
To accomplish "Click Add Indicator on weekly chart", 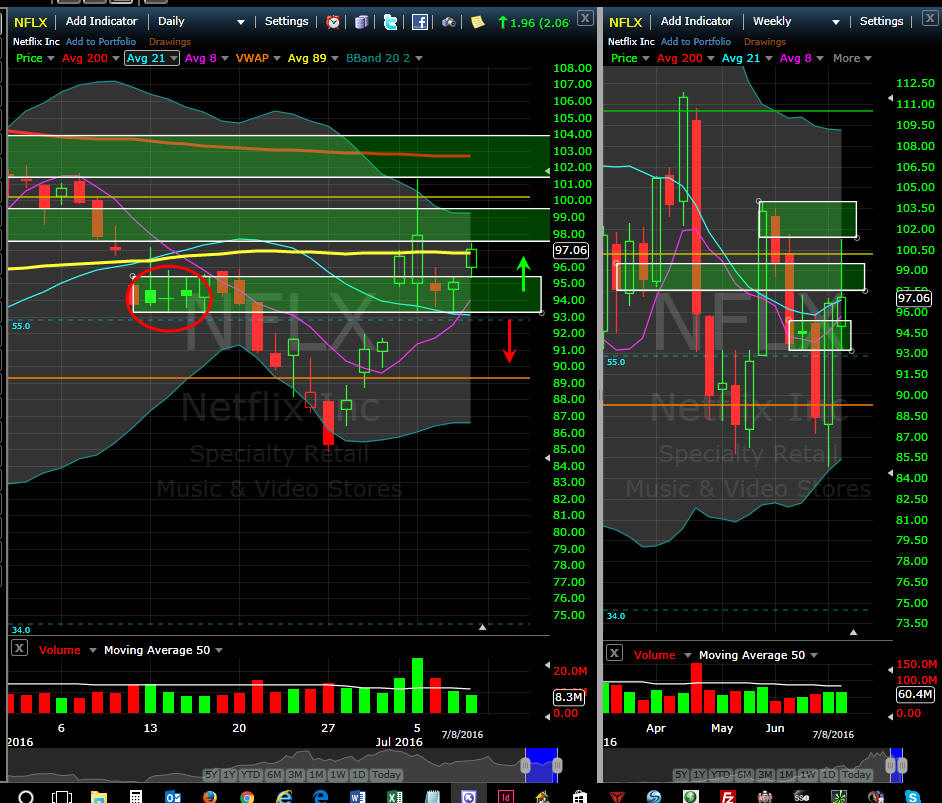I will [x=696, y=22].
